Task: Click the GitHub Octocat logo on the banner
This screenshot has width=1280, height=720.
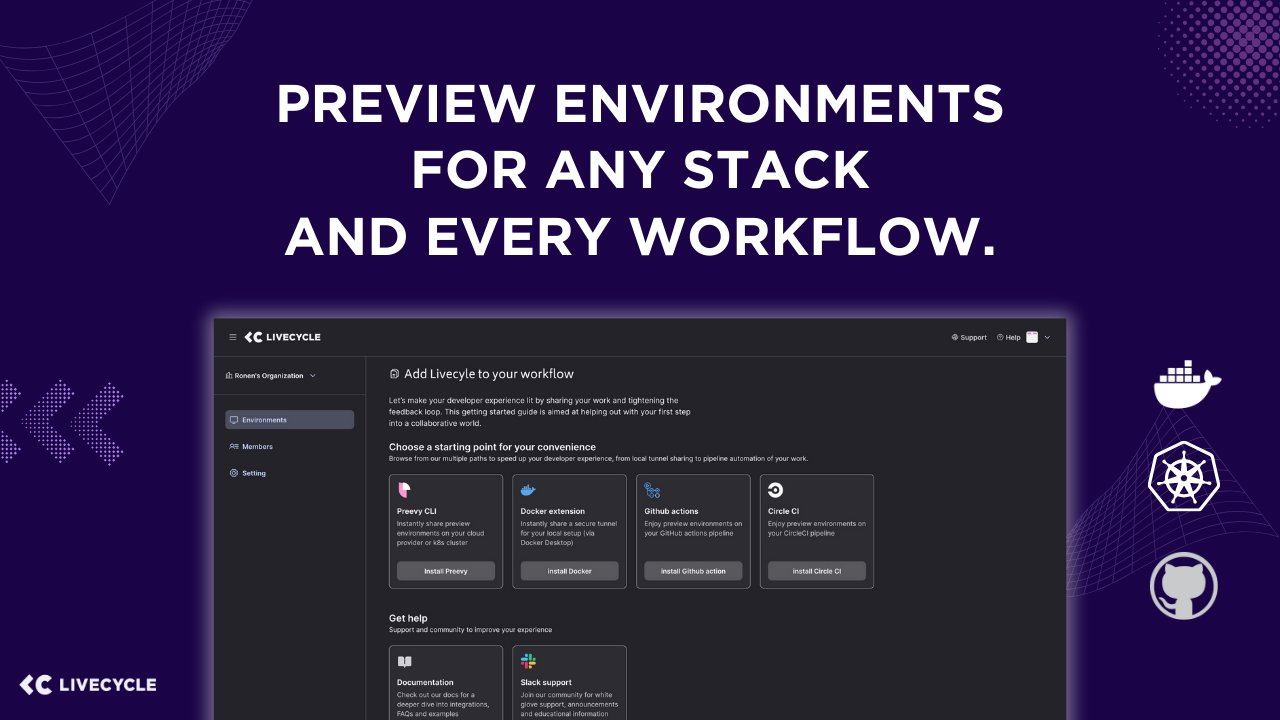Action: (1184, 585)
